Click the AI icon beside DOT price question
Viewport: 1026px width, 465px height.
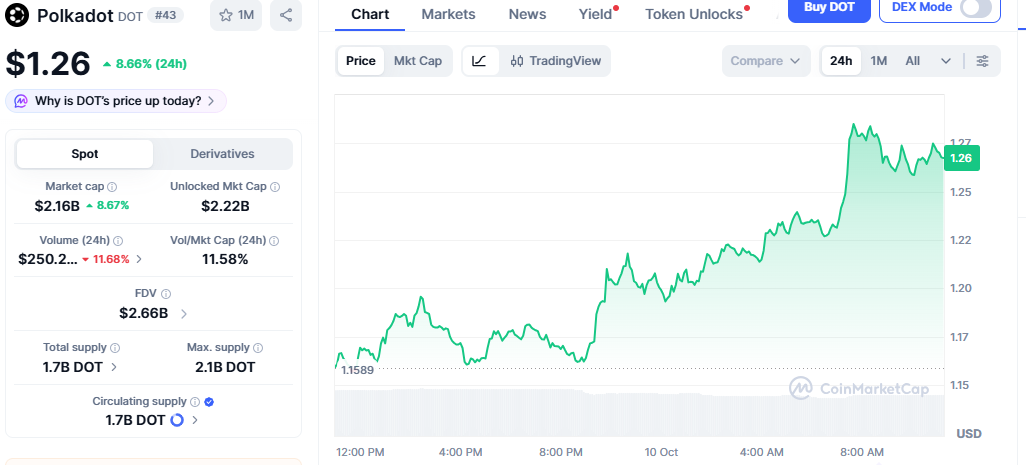pyautogui.click(x=21, y=101)
